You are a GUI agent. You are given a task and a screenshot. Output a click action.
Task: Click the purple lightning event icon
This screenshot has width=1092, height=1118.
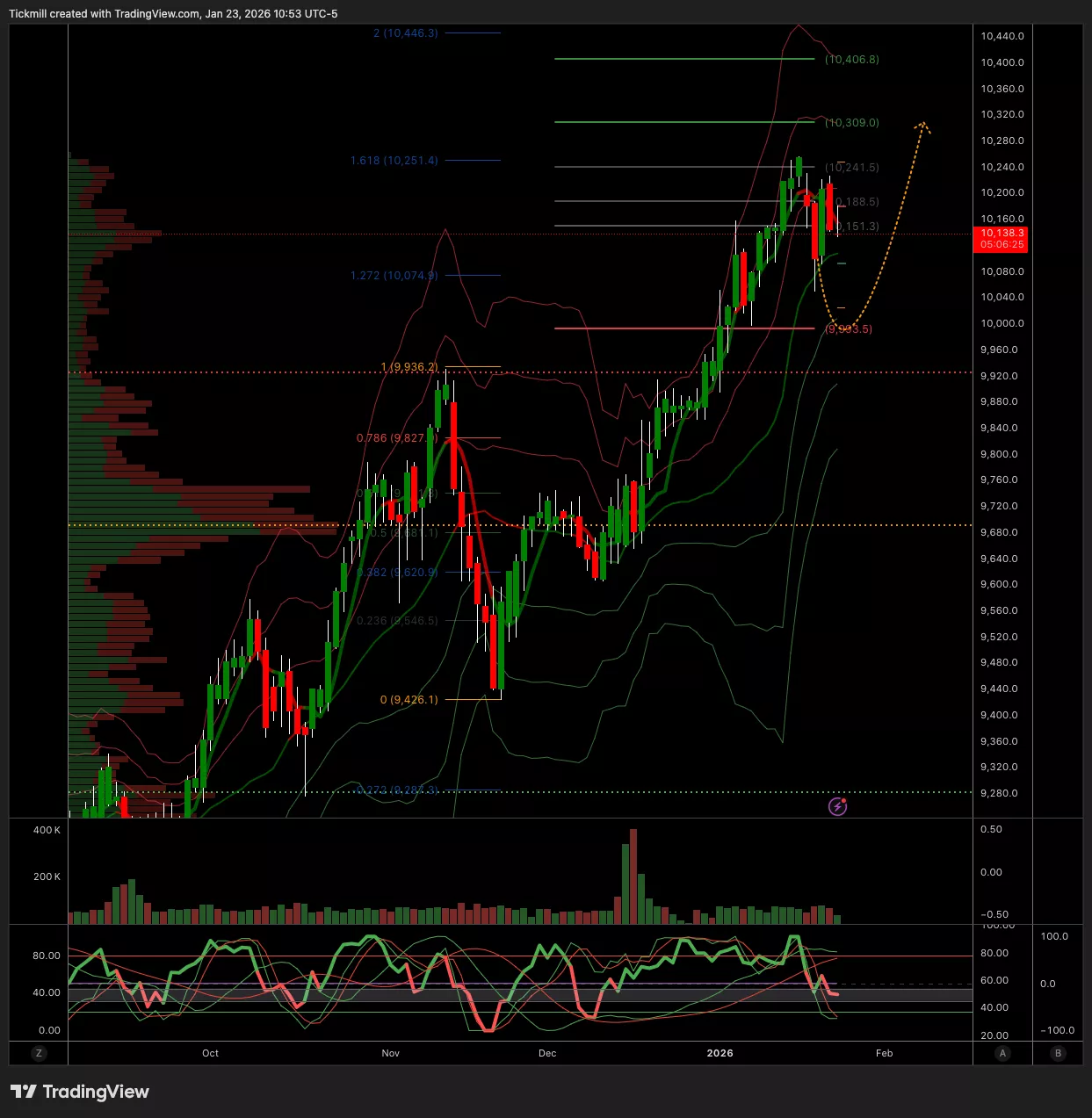pyautogui.click(x=838, y=806)
